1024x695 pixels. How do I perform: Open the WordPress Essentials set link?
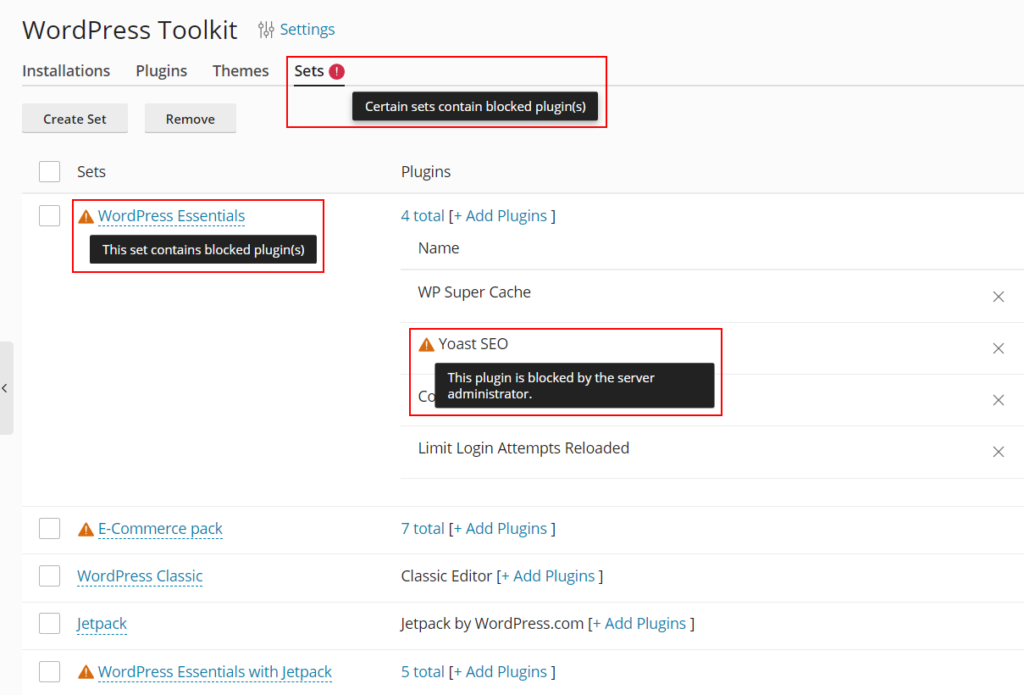(171, 216)
